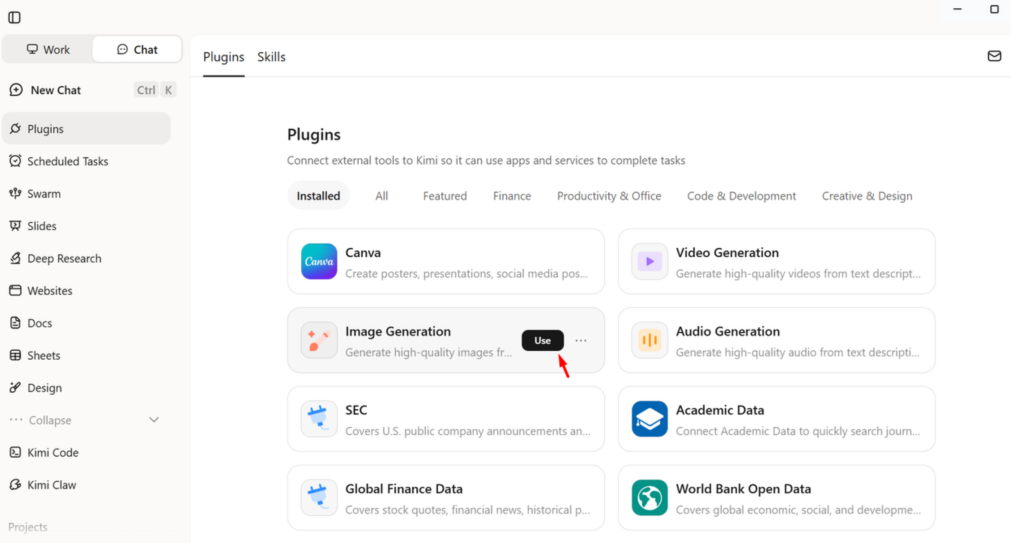
Task: Open Deep Research in the sidebar
Action: 86,258
